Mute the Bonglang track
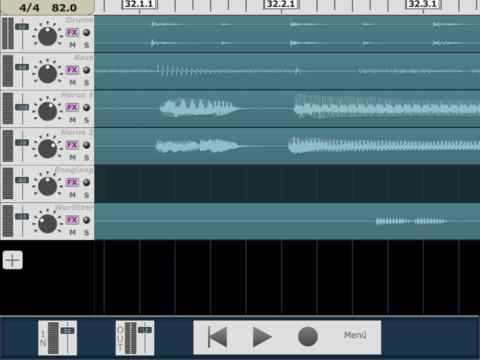This screenshot has height=360, width=480. point(73,195)
